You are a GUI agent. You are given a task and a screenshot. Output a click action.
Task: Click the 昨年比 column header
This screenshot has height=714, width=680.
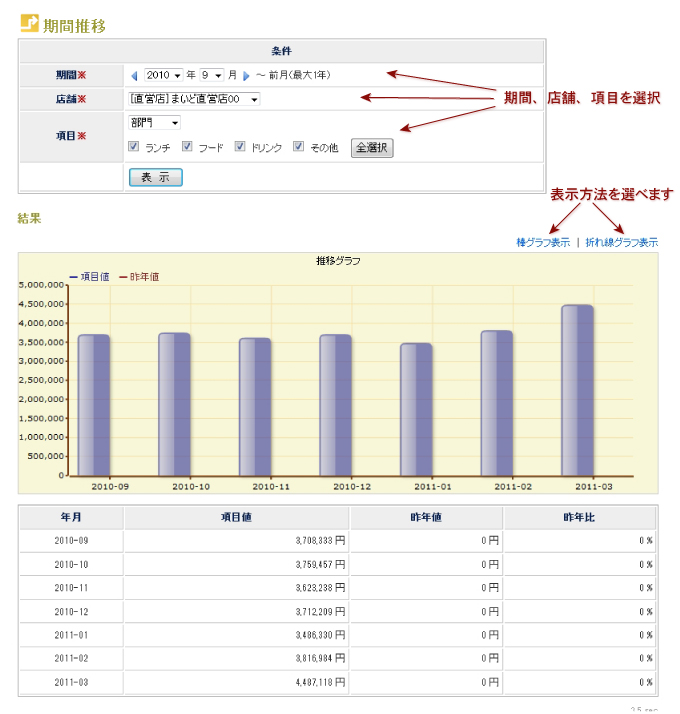pos(579,517)
